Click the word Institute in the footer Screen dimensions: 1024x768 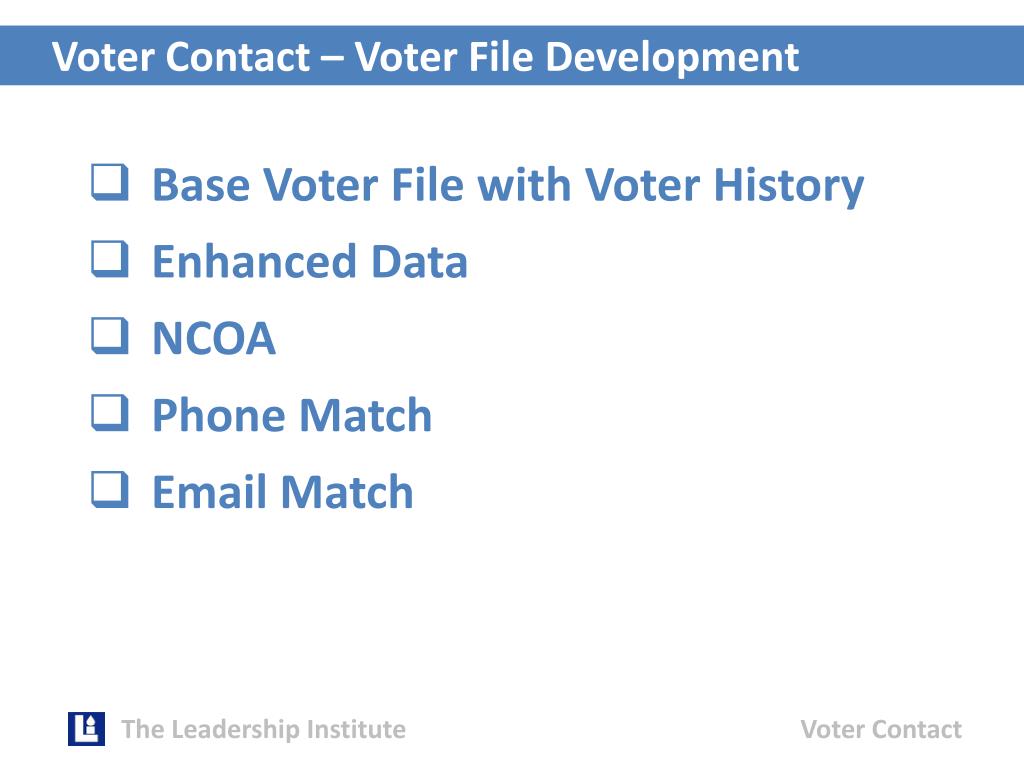pyautogui.click(x=356, y=729)
